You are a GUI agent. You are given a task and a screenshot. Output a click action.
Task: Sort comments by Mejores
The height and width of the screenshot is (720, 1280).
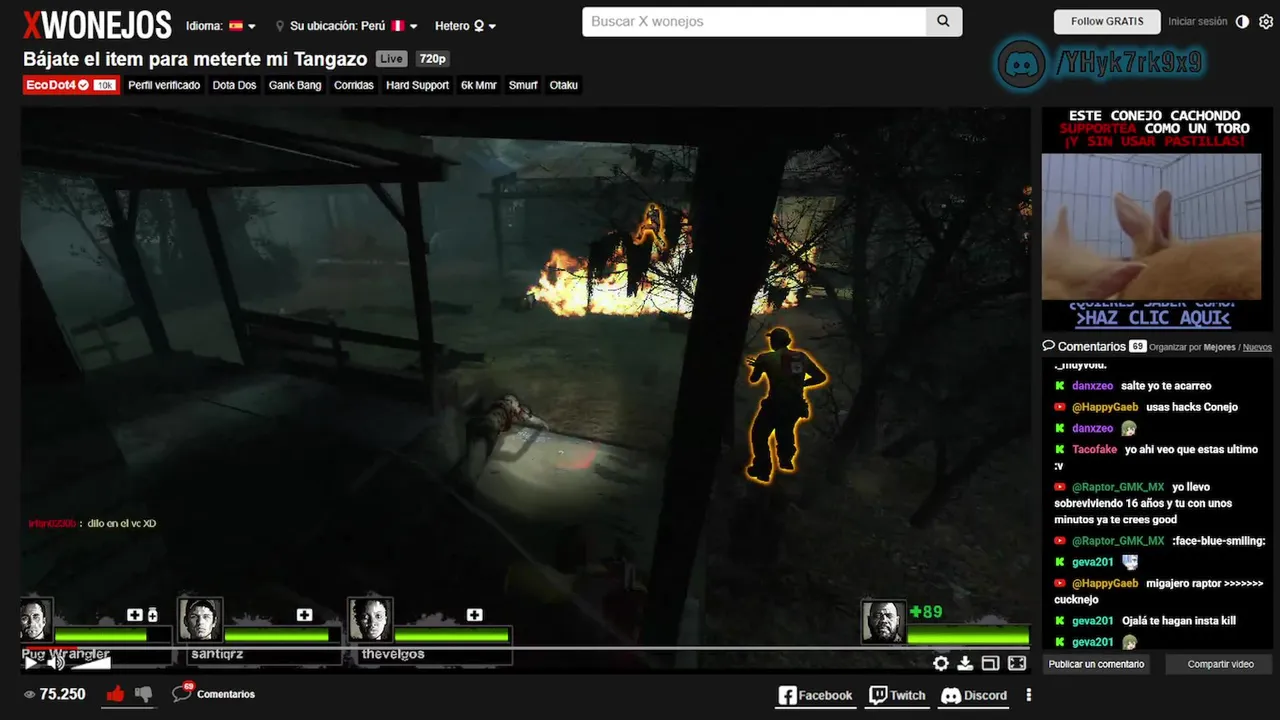tap(1220, 347)
